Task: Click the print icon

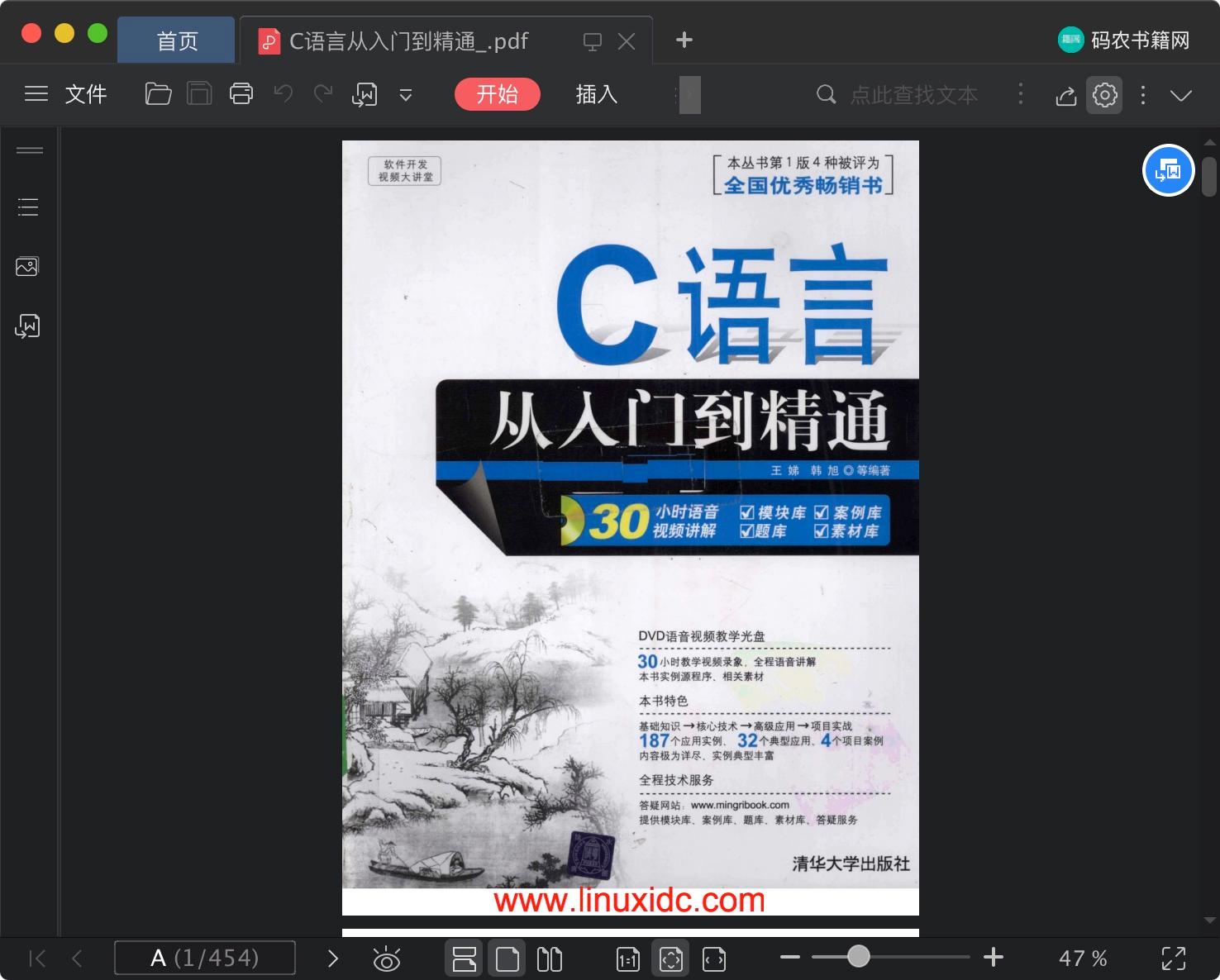Action: (x=241, y=94)
